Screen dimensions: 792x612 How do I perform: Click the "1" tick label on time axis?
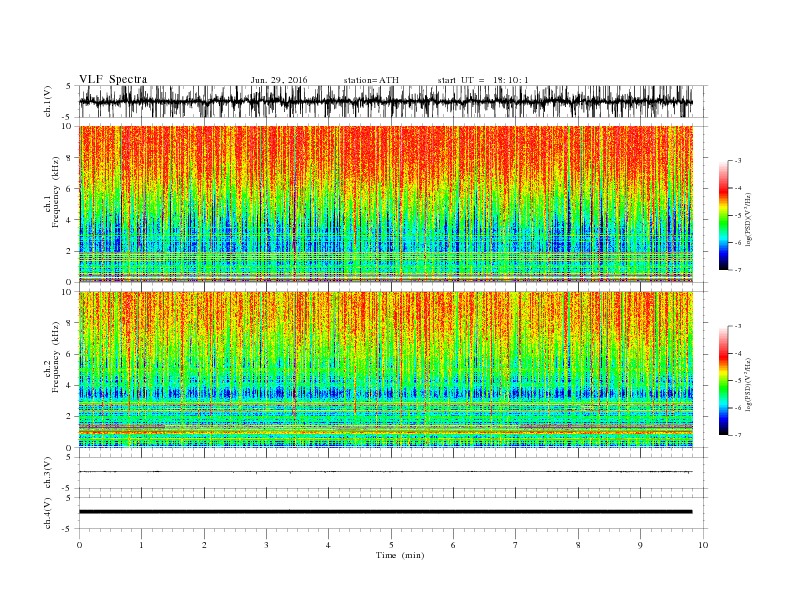click(x=142, y=545)
